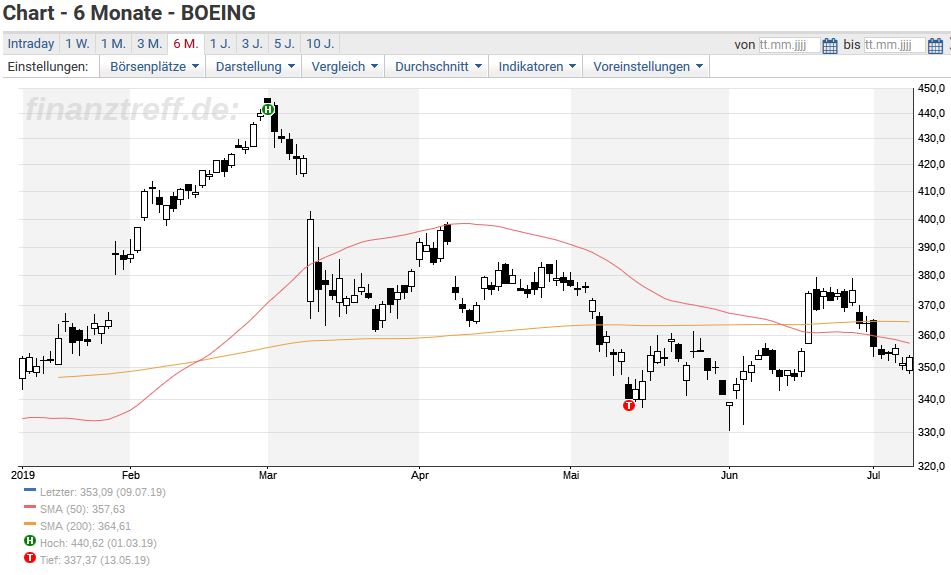
Task: Click the 'Feb' x-axis label
Action: [130, 475]
